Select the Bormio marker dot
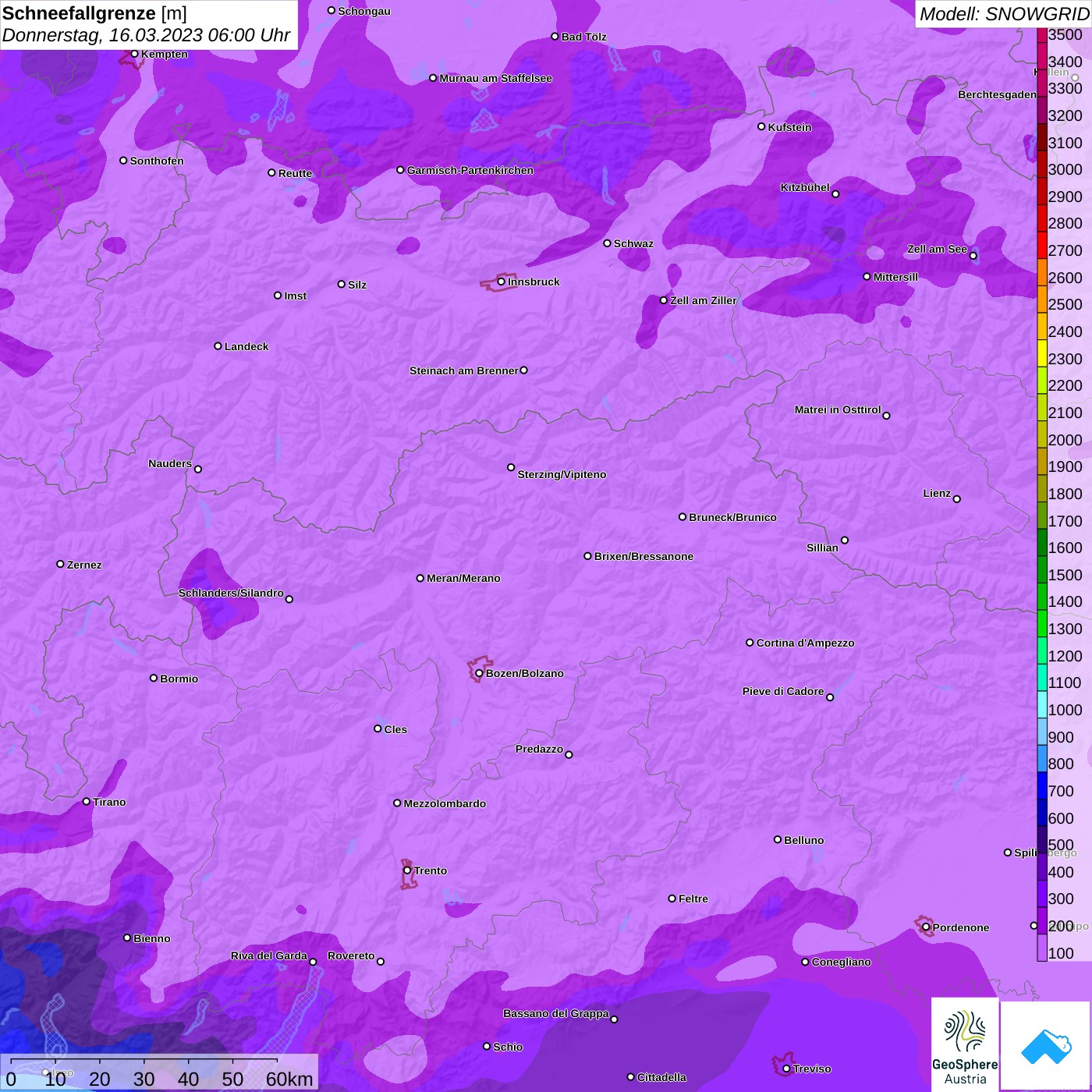 coord(154,678)
